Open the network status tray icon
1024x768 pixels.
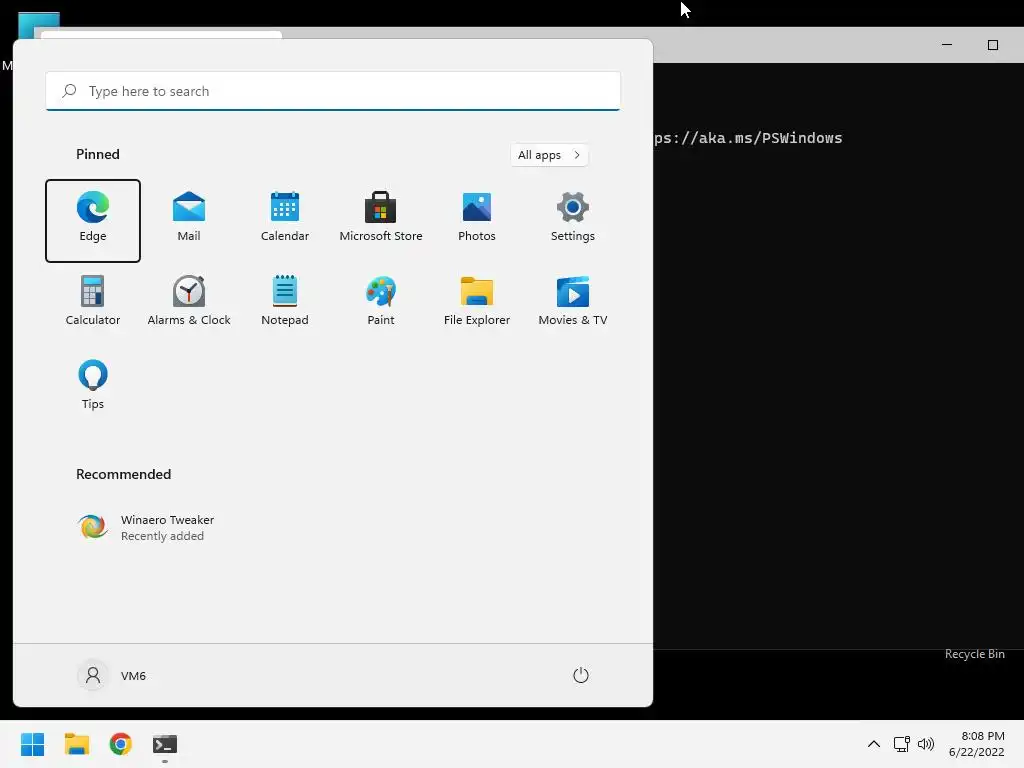[x=902, y=744]
